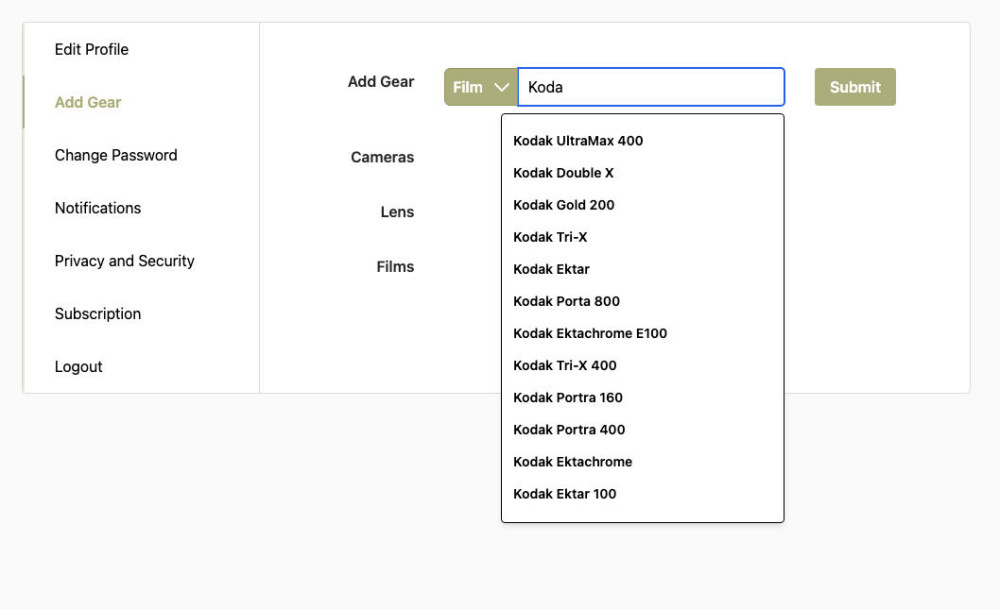Pick Kodak Porta 800 suggestion
Viewport: 1000px width, 609px height.
coord(566,301)
